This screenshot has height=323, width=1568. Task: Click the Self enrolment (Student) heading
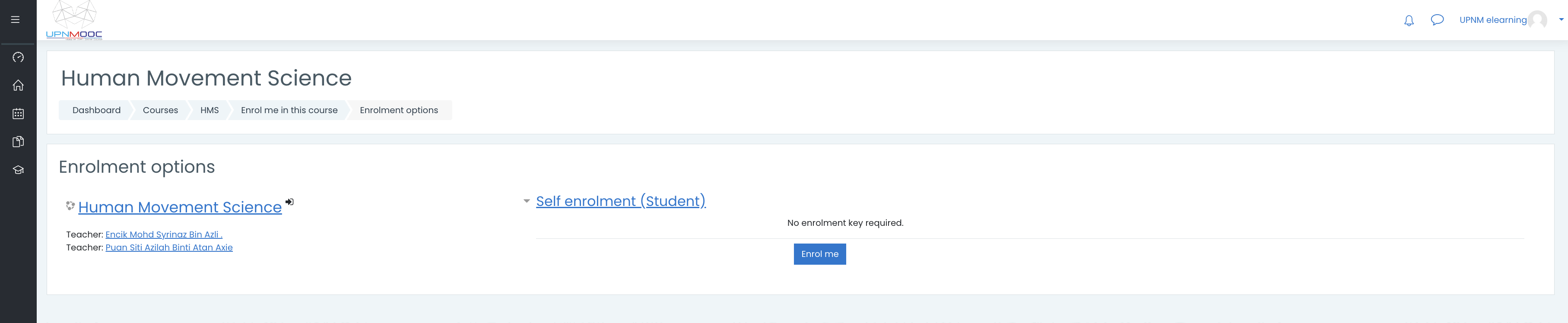[x=620, y=201]
